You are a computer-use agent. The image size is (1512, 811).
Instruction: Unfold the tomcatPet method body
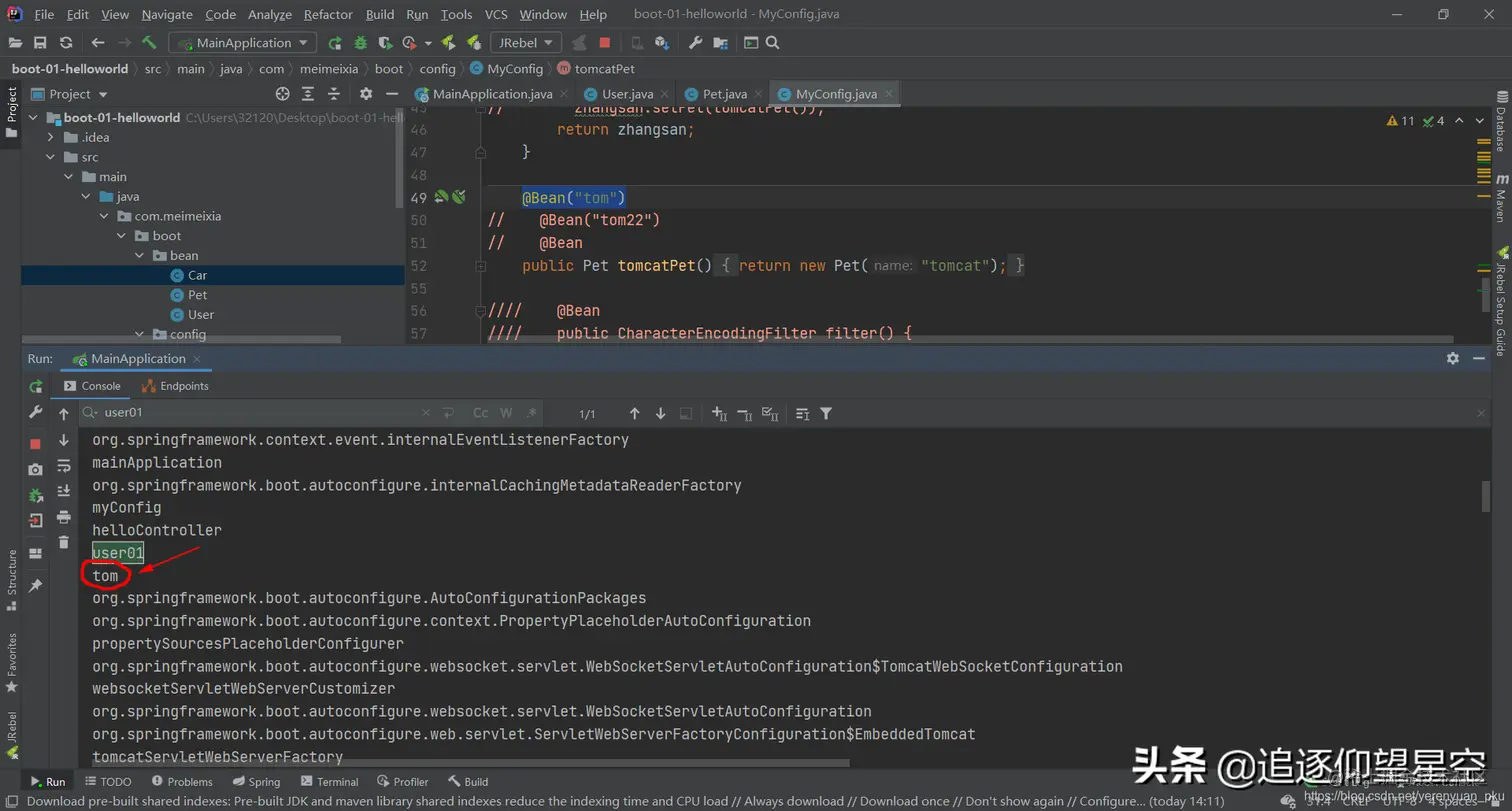click(x=481, y=266)
